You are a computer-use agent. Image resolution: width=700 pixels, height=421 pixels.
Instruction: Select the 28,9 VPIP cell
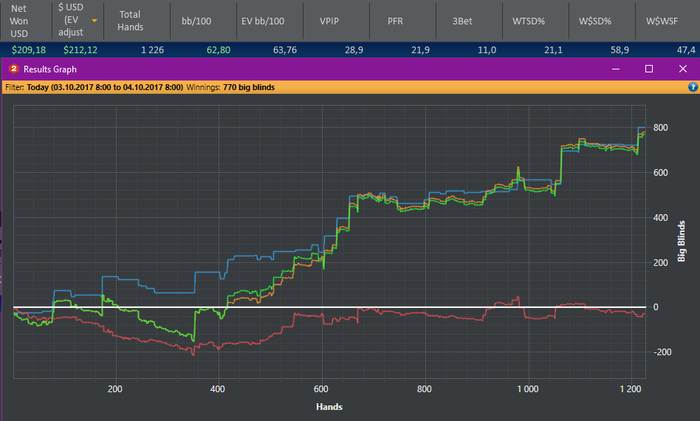click(354, 50)
